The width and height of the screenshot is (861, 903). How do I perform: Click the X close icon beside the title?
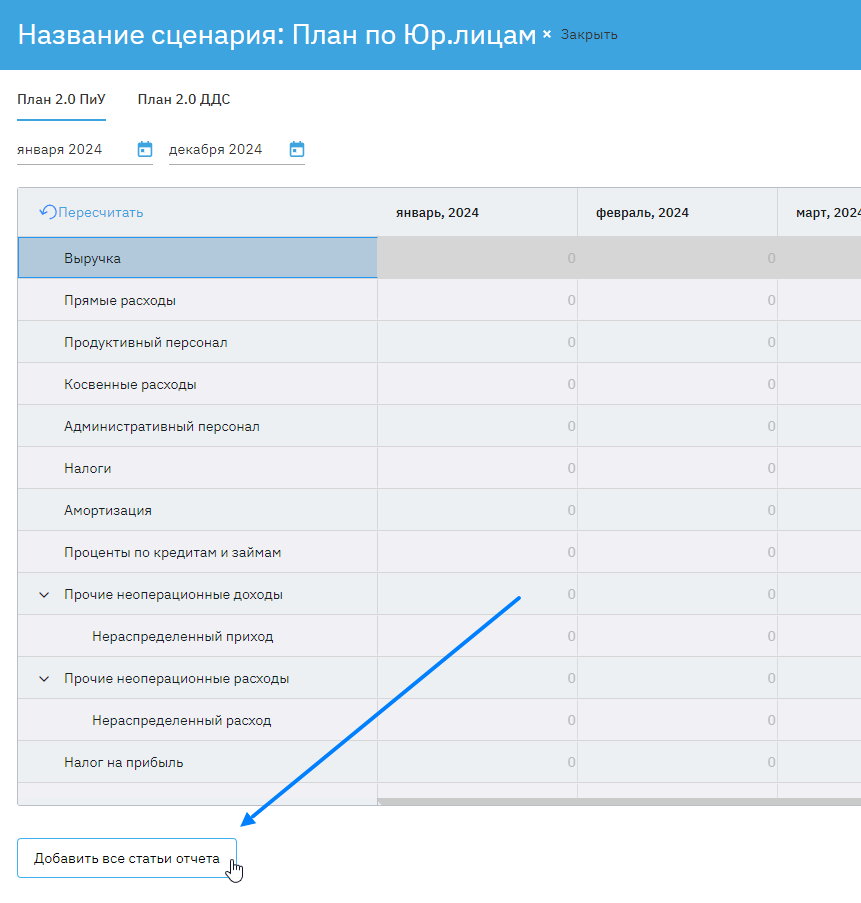(x=547, y=35)
